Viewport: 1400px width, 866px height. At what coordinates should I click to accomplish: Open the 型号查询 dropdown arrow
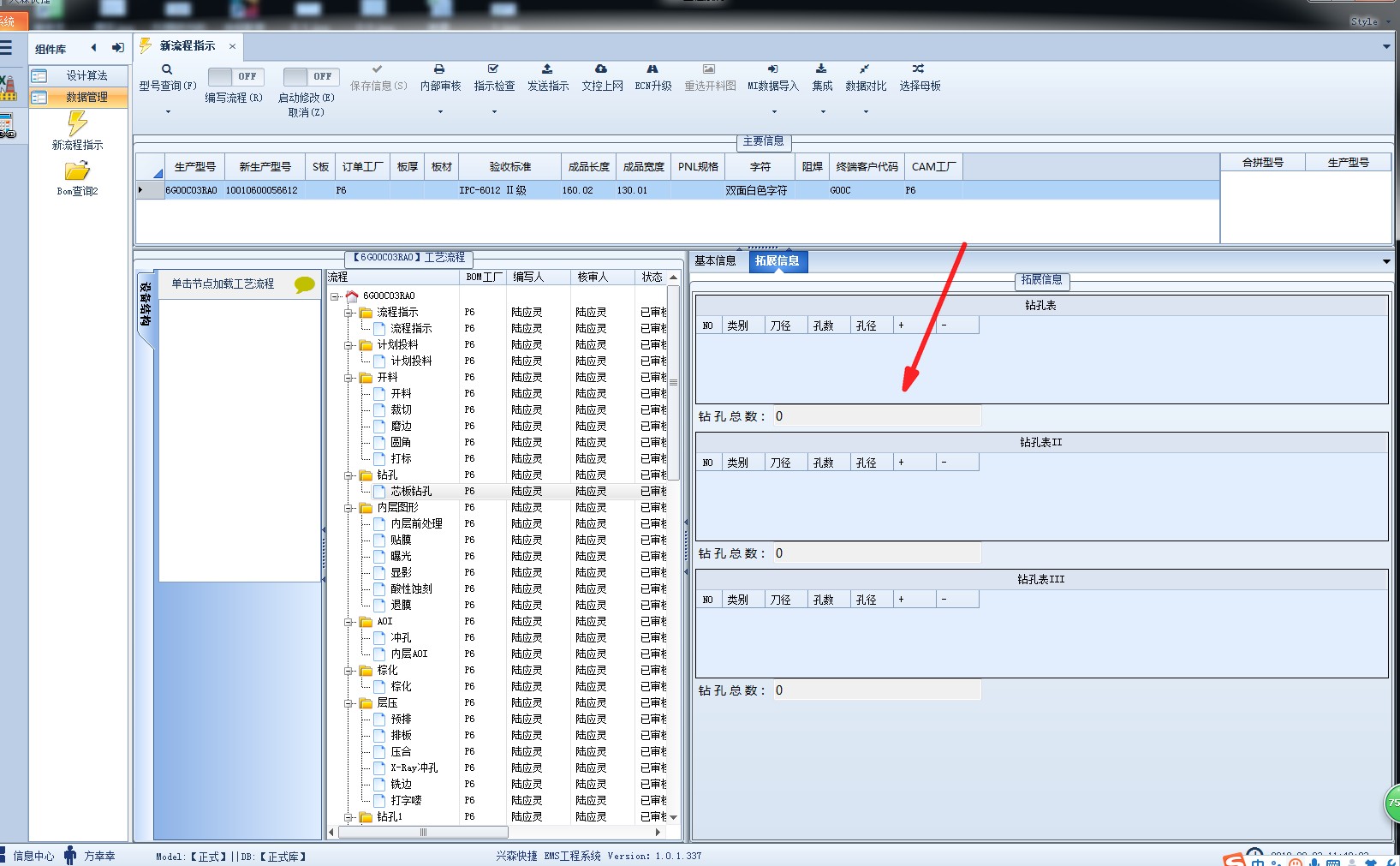pos(168,112)
